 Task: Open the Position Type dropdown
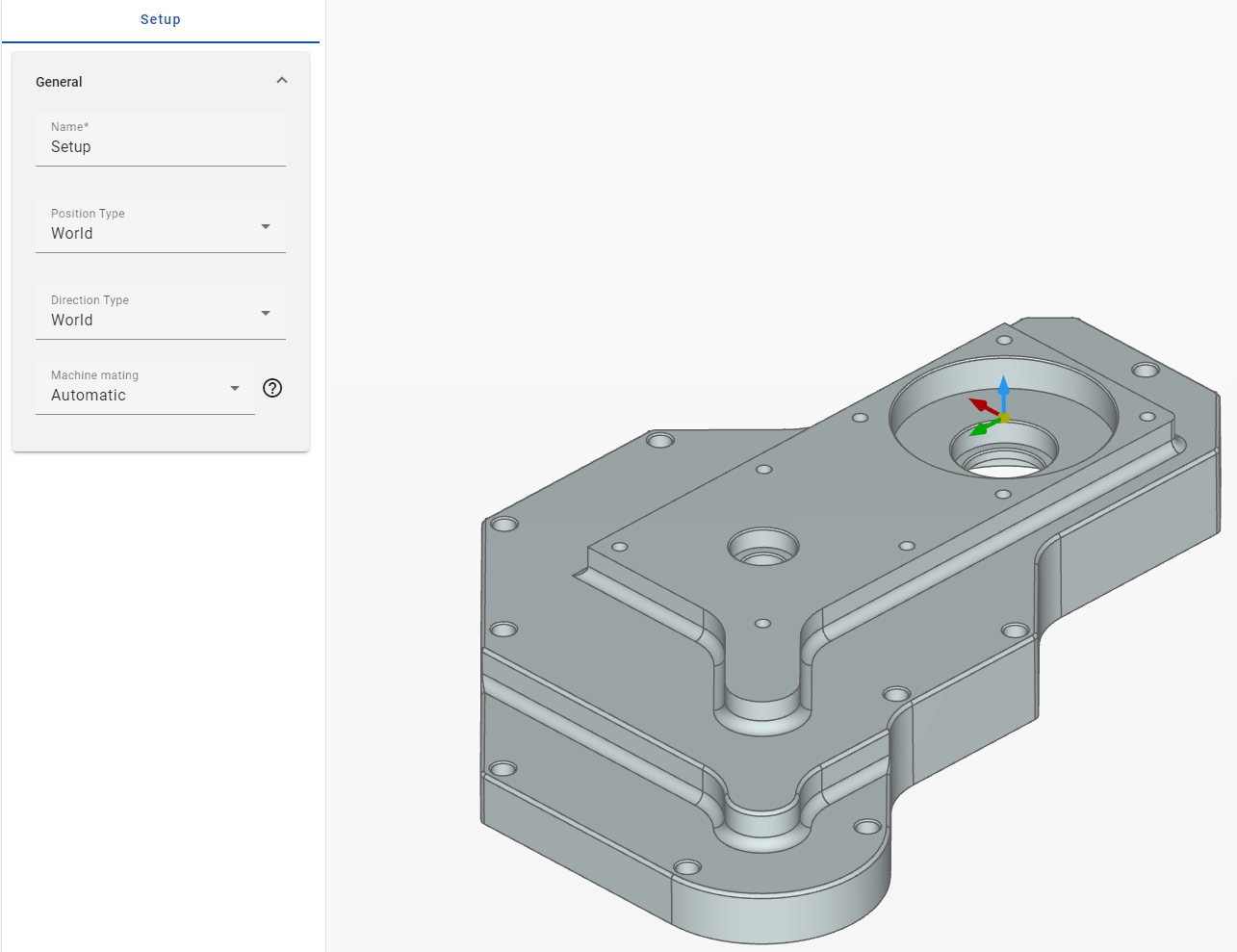[161, 226]
